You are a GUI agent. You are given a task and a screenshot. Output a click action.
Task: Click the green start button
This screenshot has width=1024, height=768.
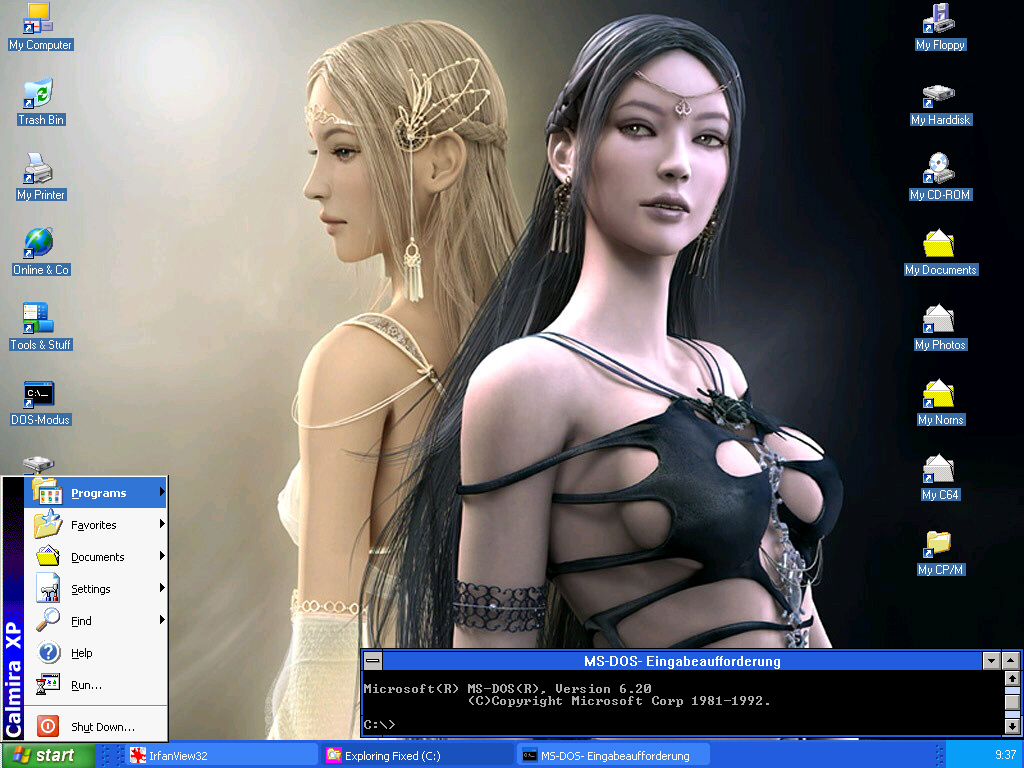click(47, 755)
